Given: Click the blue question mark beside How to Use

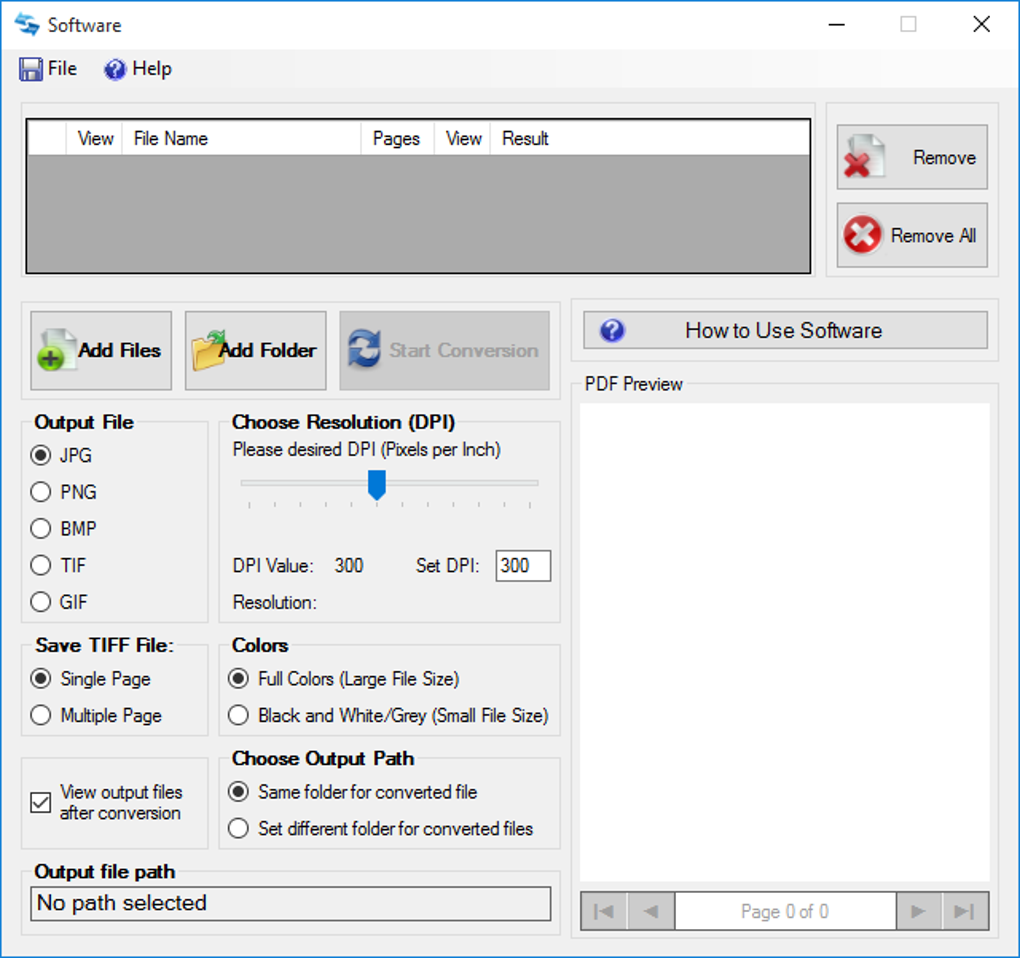Looking at the screenshot, I should (x=611, y=330).
